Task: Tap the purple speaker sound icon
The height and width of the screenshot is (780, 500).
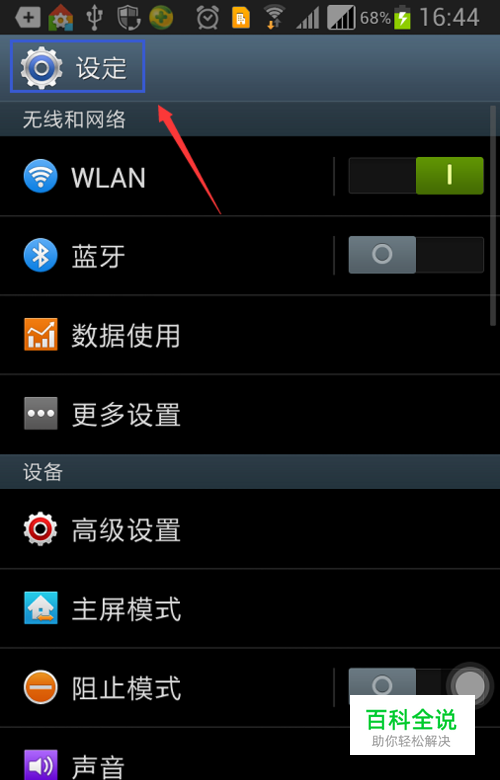Action: pos(40,765)
